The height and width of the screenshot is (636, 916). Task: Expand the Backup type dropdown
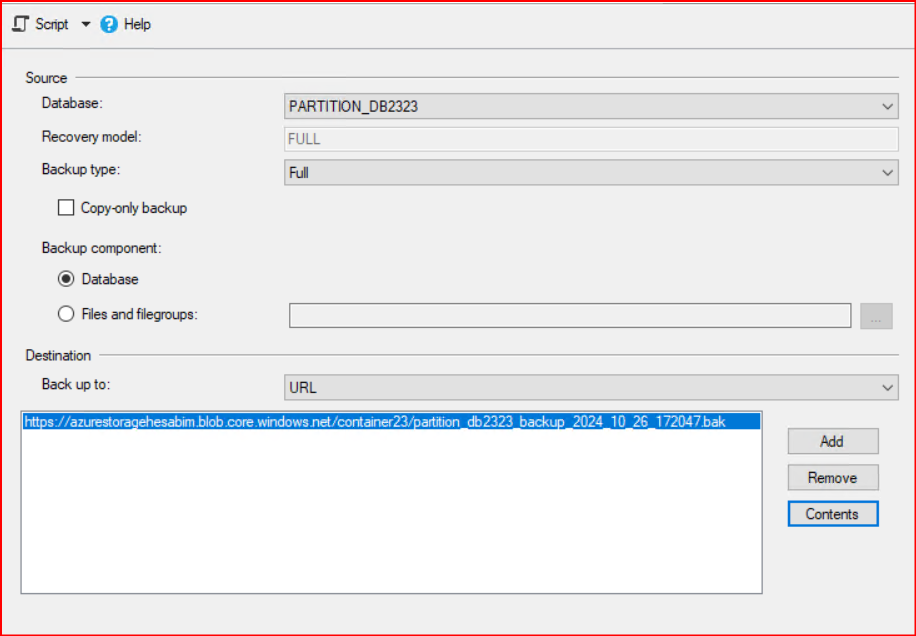pos(591,173)
